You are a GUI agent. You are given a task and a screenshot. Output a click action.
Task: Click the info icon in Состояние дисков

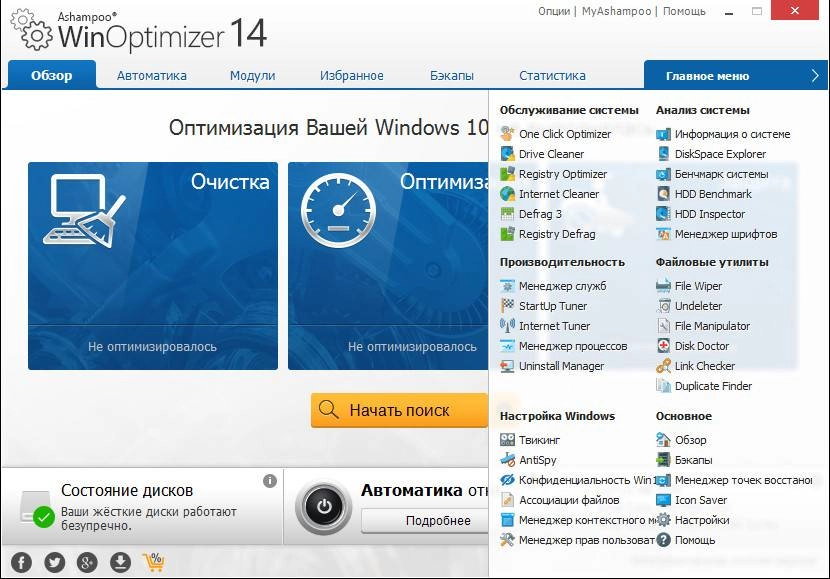point(270,481)
